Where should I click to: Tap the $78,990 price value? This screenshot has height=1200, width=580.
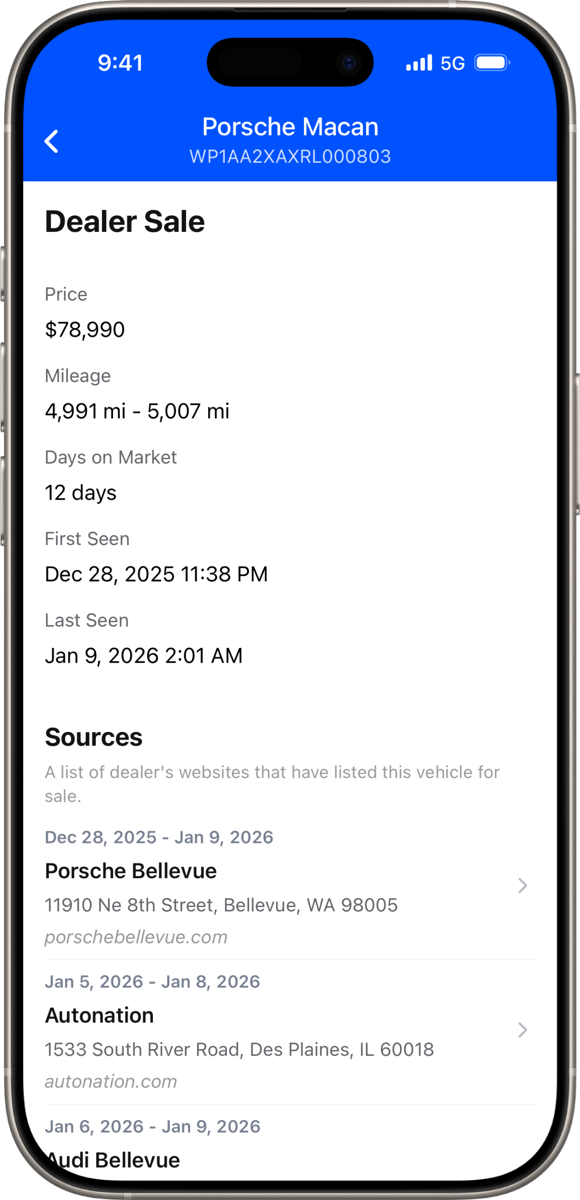click(84, 329)
